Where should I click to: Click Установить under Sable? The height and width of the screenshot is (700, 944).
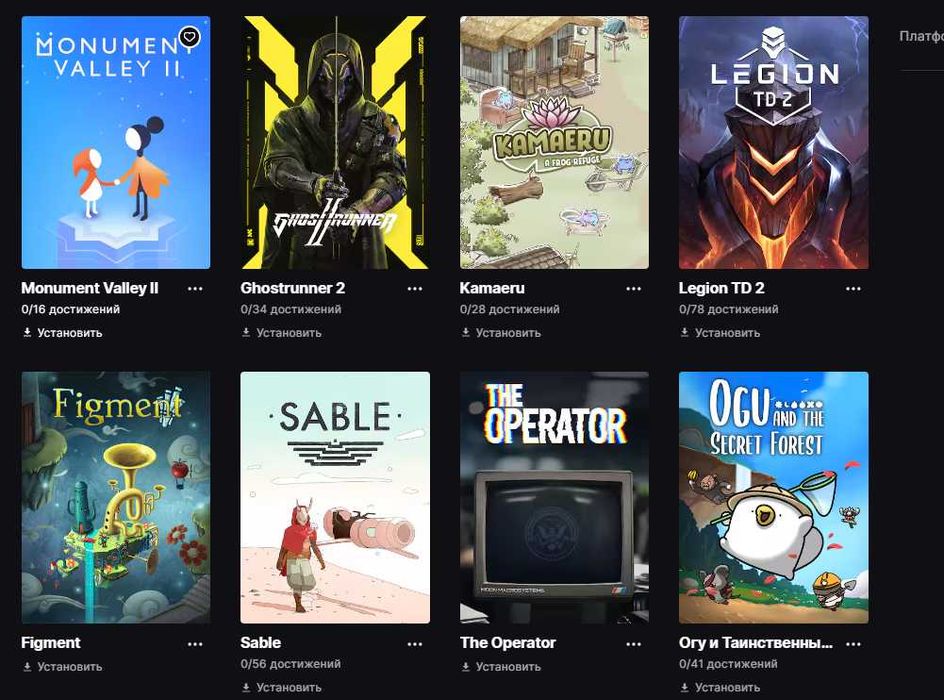282,687
